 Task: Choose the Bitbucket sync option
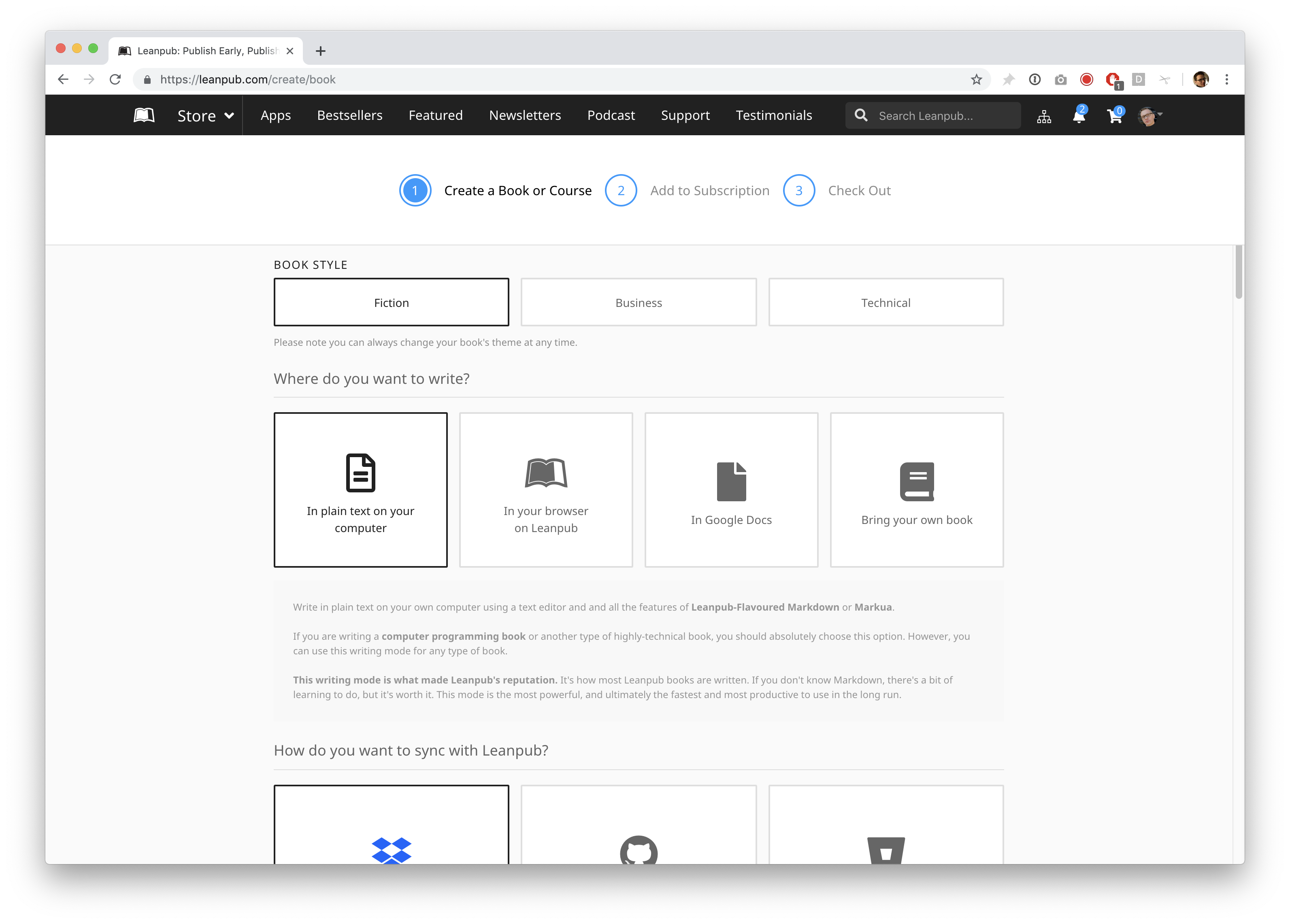click(886, 825)
